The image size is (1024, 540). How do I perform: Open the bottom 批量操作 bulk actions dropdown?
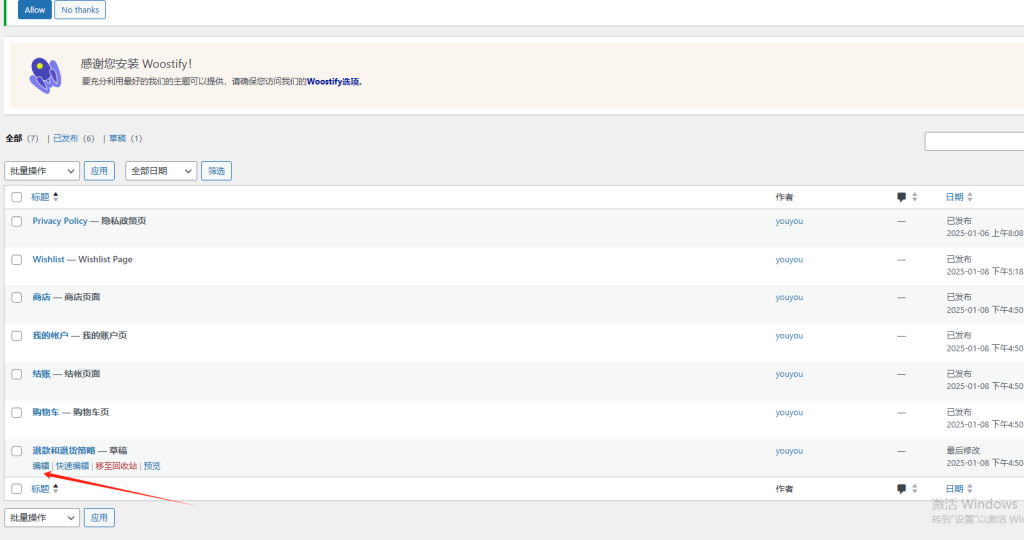point(42,518)
